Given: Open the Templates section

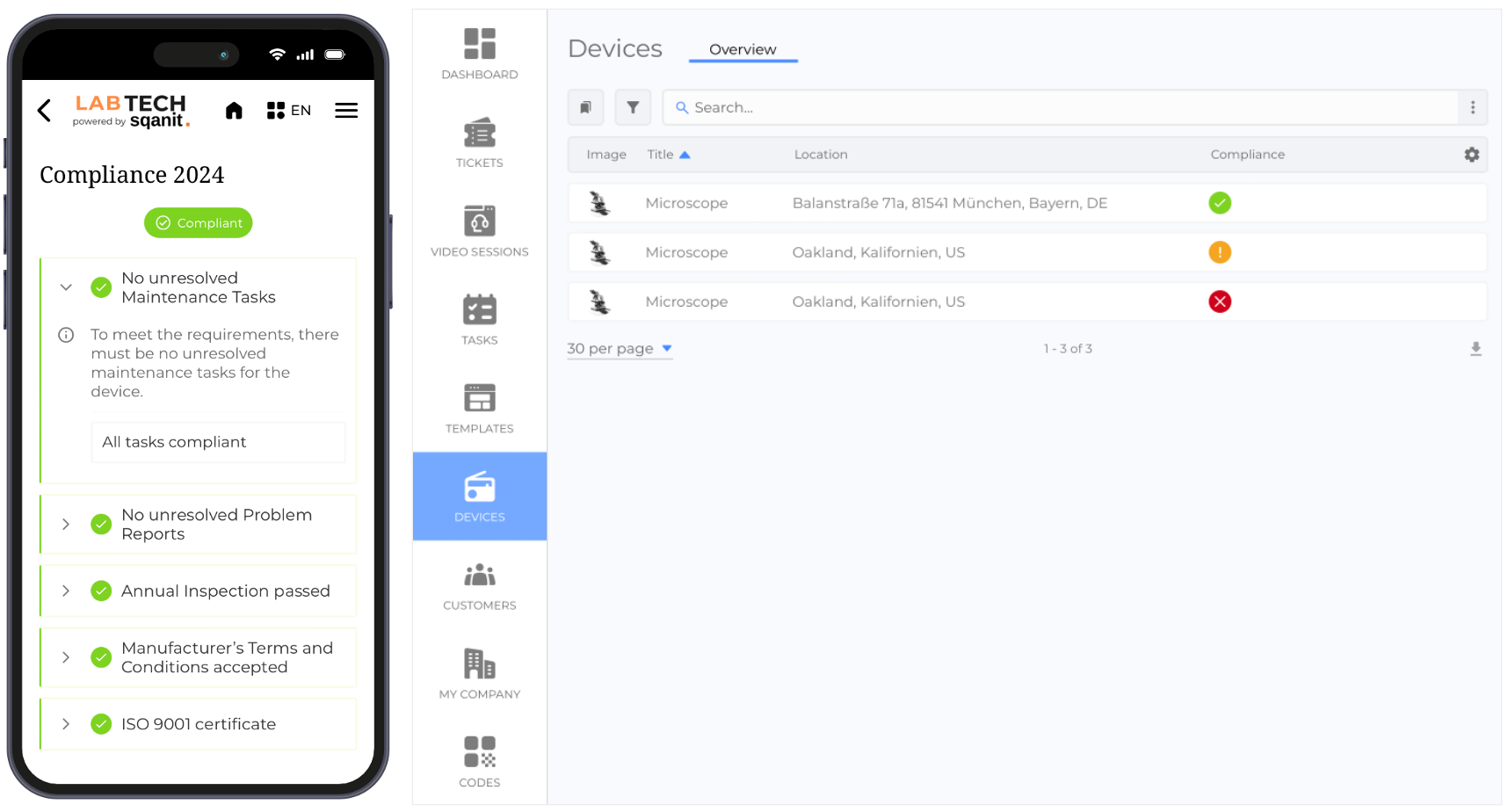Looking at the screenshot, I should [480, 408].
